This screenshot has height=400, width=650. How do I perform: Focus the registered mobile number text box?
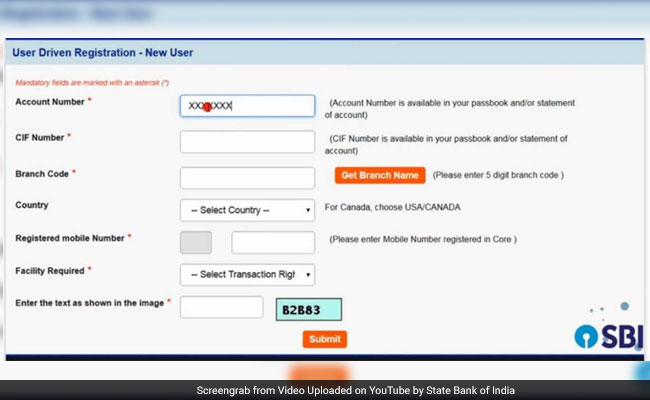click(x=273, y=242)
